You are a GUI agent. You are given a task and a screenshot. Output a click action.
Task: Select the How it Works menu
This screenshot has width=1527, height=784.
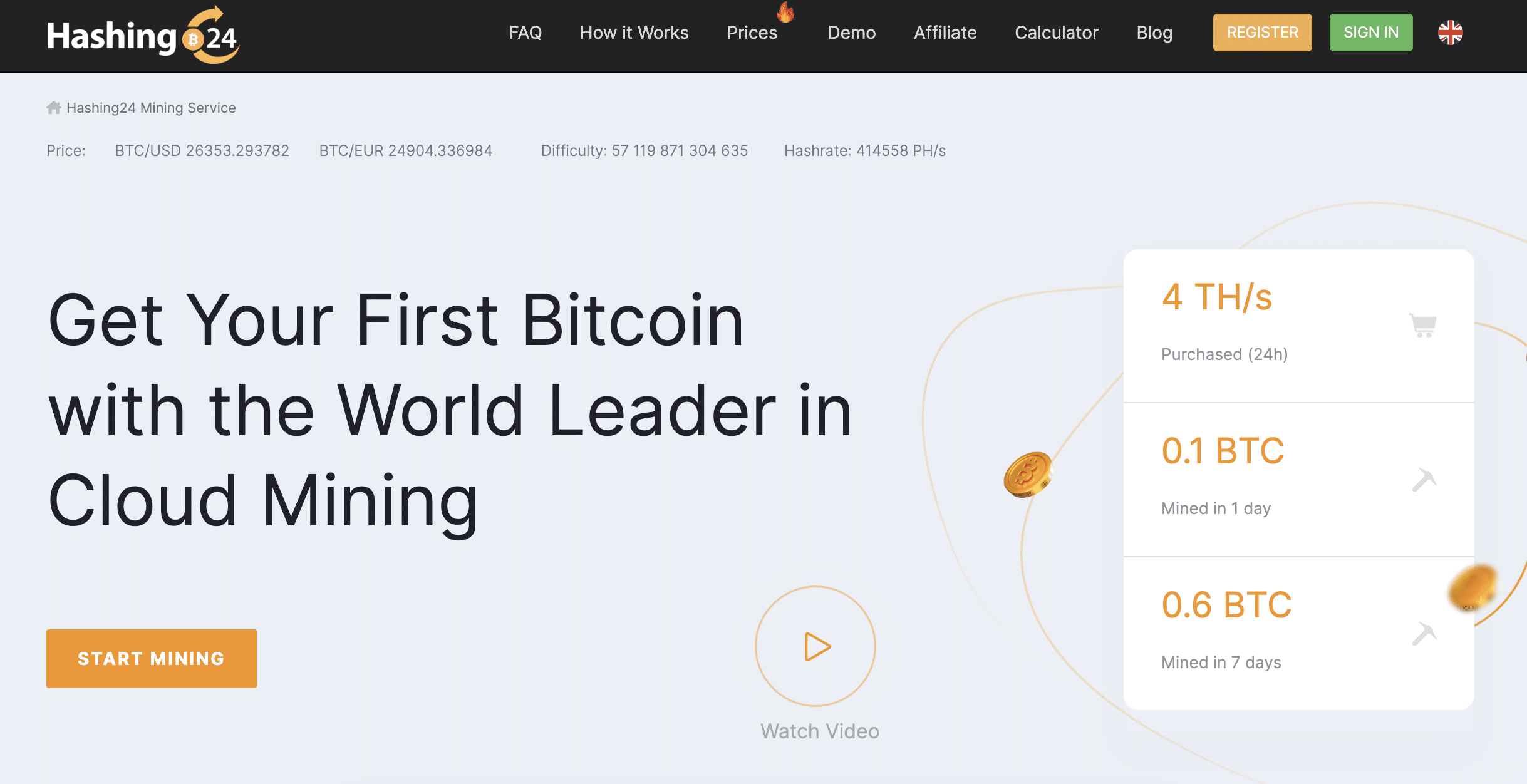tap(634, 32)
